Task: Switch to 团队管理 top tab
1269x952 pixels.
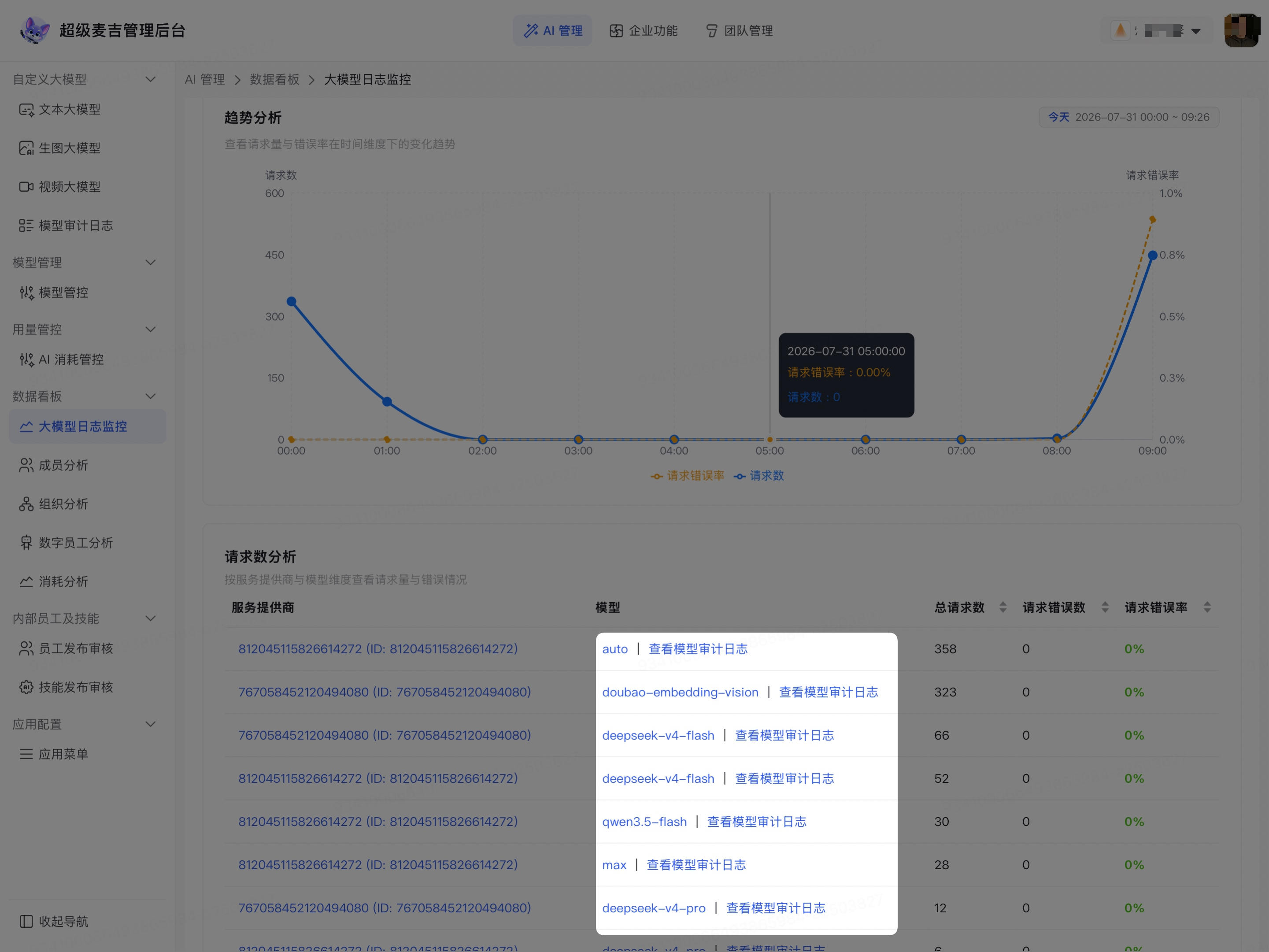Action: (x=739, y=30)
